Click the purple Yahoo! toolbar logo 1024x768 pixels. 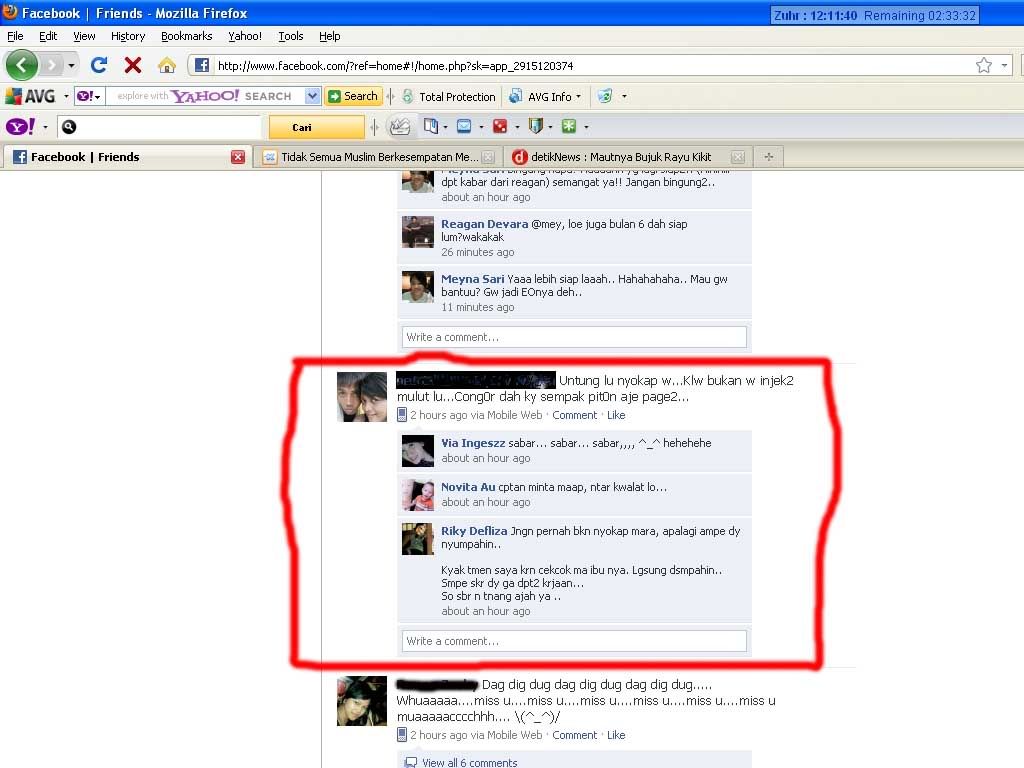point(20,127)
